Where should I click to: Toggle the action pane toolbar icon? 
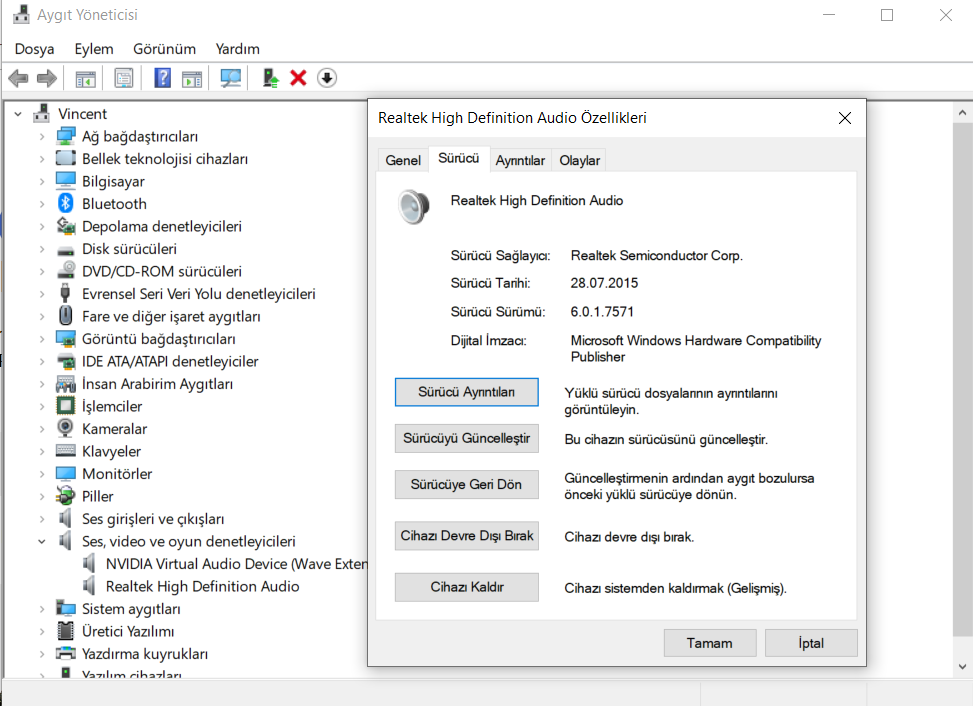tap(192, 79)
